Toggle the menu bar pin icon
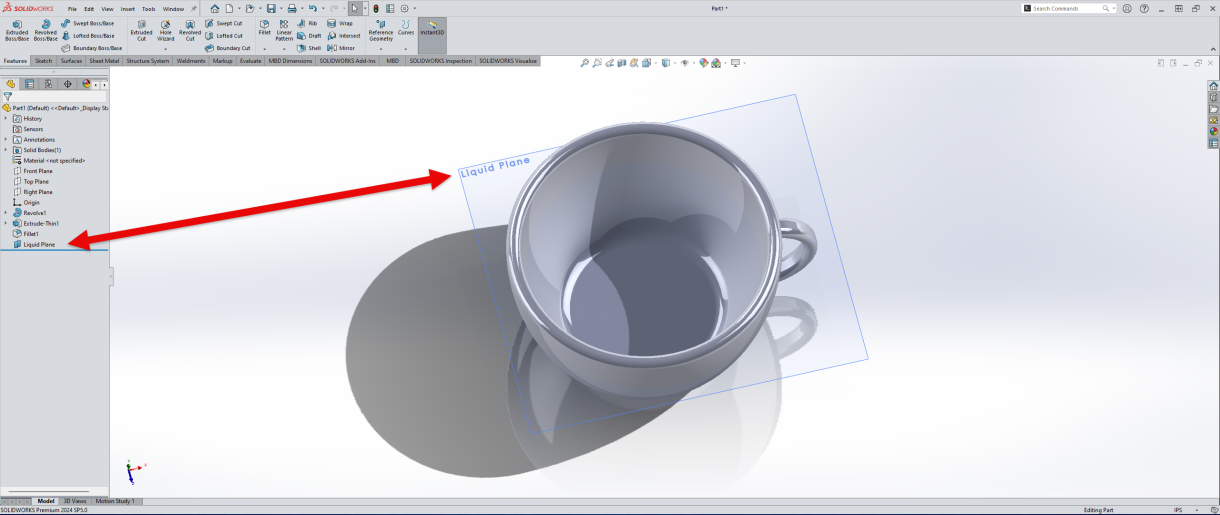The width and height of the screenshot is (1220, 515). click(194, 8)
